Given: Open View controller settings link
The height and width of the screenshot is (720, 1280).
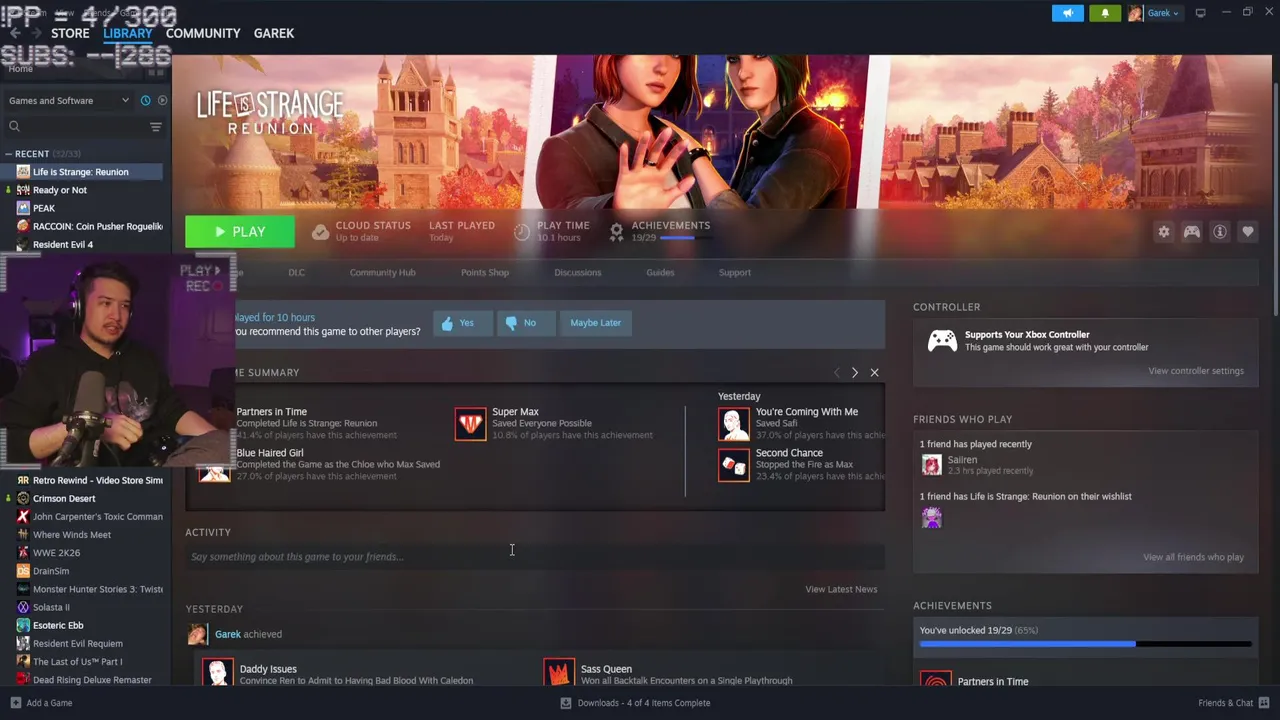Looking at the screenshot, I should (x=1196, y=371).
